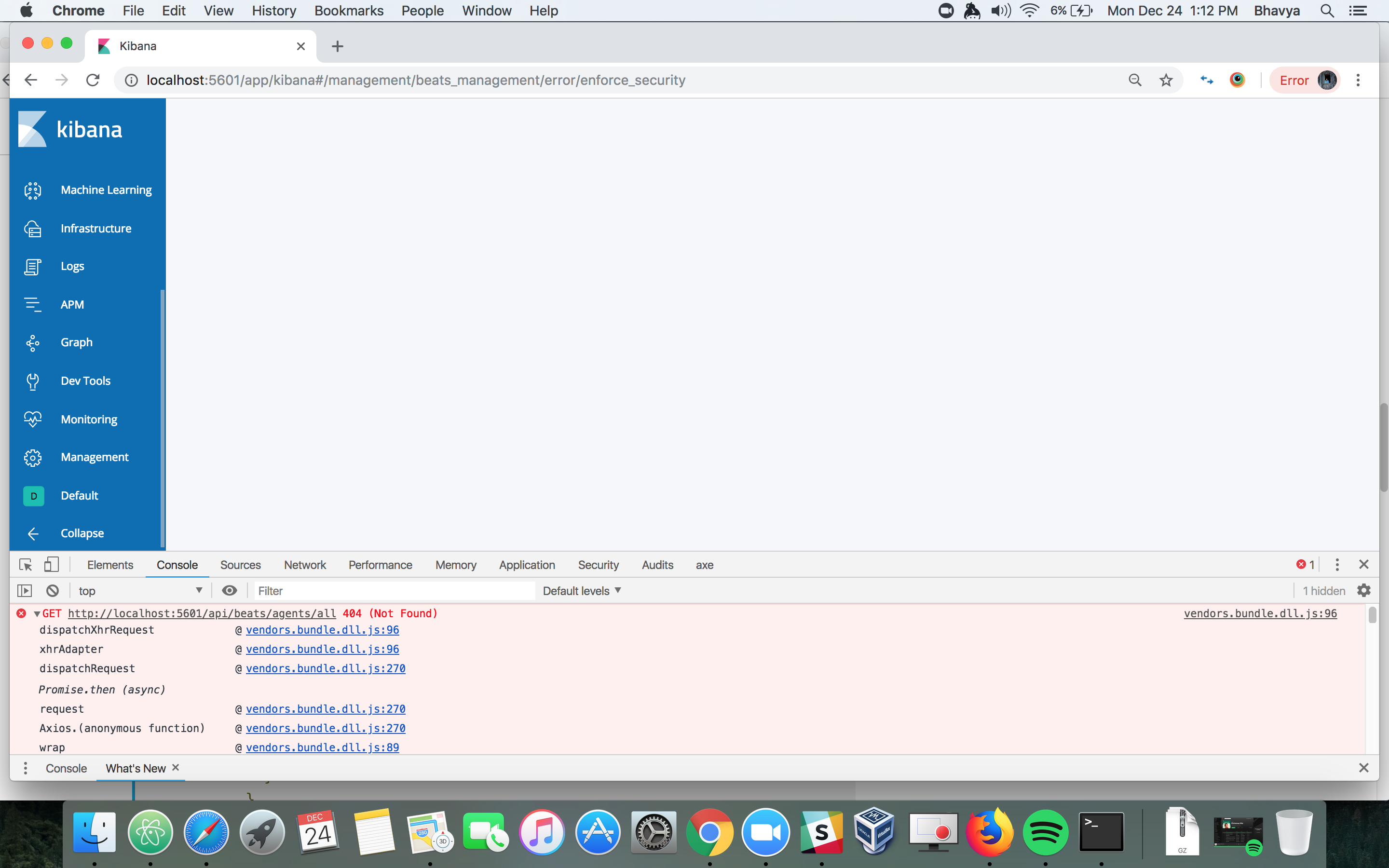
Task: Open the Management settings page
Action: (94, 456)
